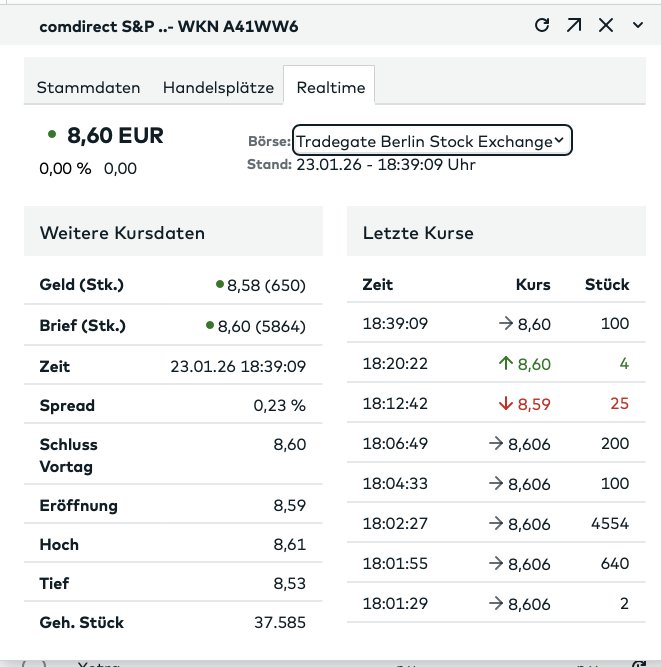Switch to the Stammdaten tab
Image resolution: width=661 pixels, height=667 pixels.
88,87
